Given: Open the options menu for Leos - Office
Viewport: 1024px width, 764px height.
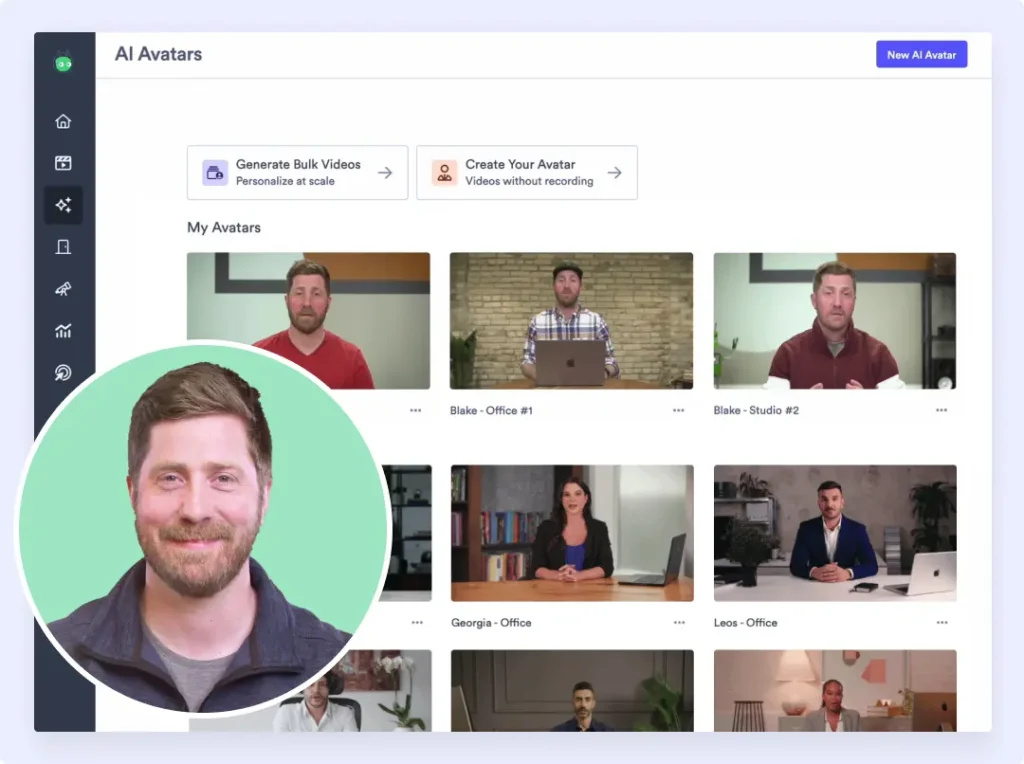Looking at the screenshot, I should (941, 622).
